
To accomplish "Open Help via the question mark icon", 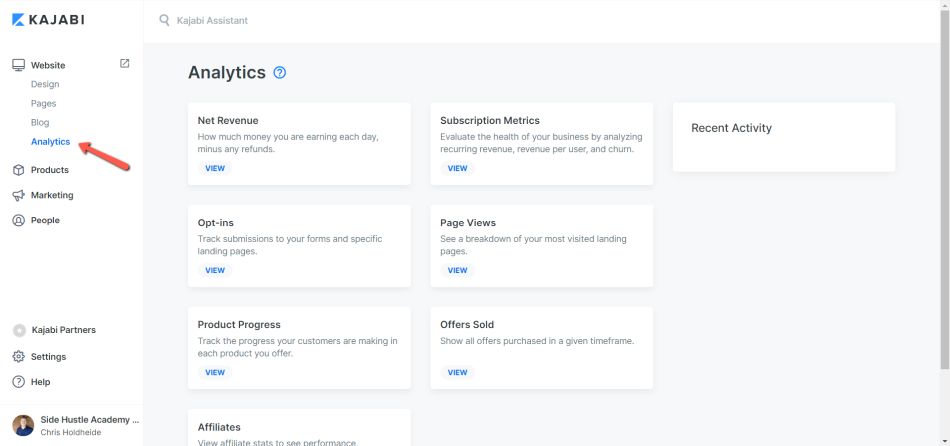I will click(x=19, y=382).
